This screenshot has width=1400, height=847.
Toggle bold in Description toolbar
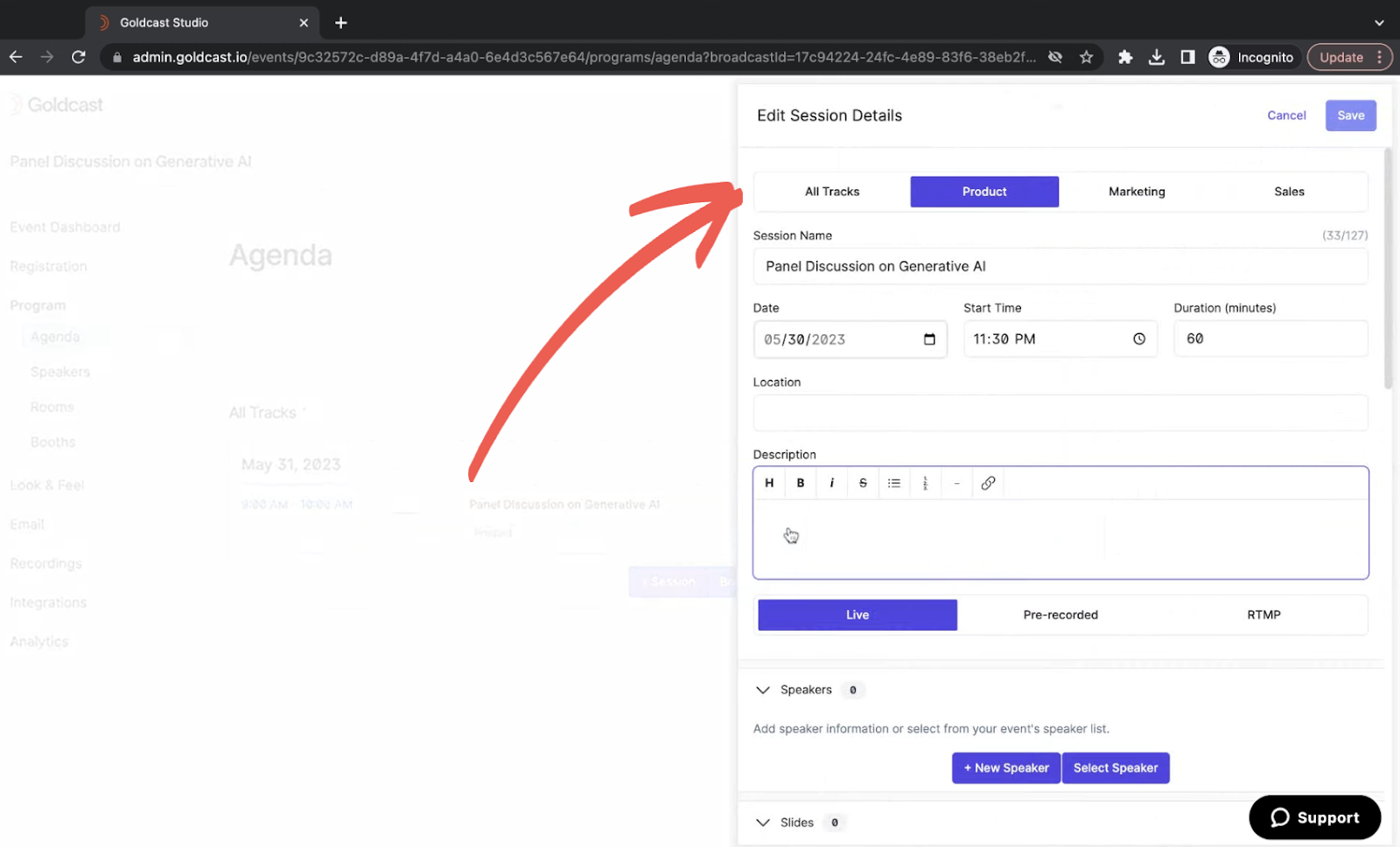[x=801, y=483]
